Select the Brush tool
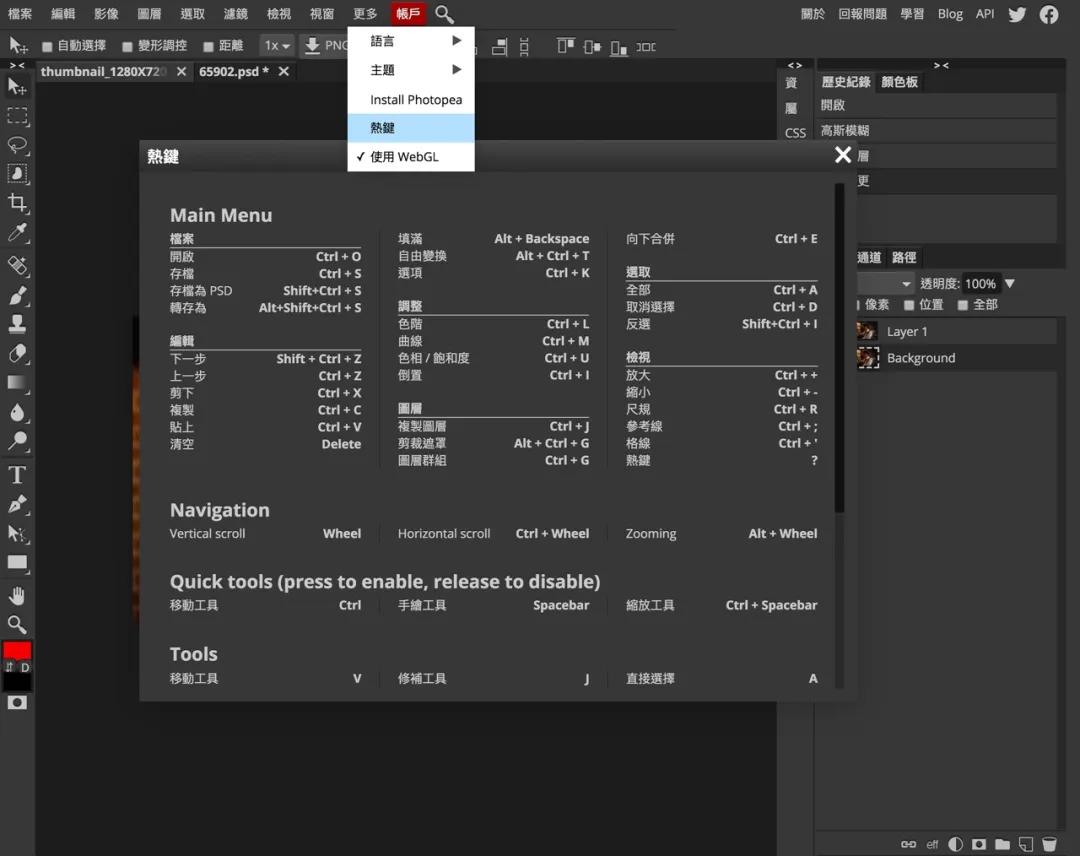 (x=16, y=293)
